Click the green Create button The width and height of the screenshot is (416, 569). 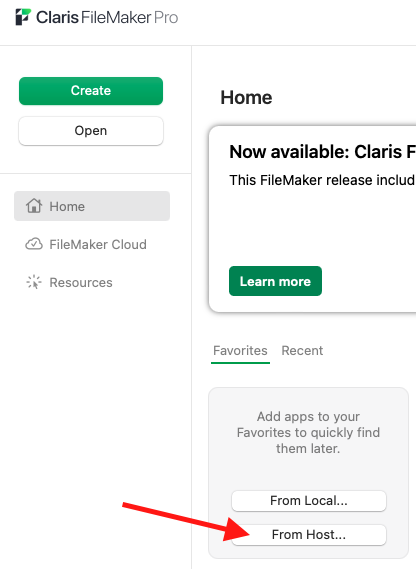(91, 91)
